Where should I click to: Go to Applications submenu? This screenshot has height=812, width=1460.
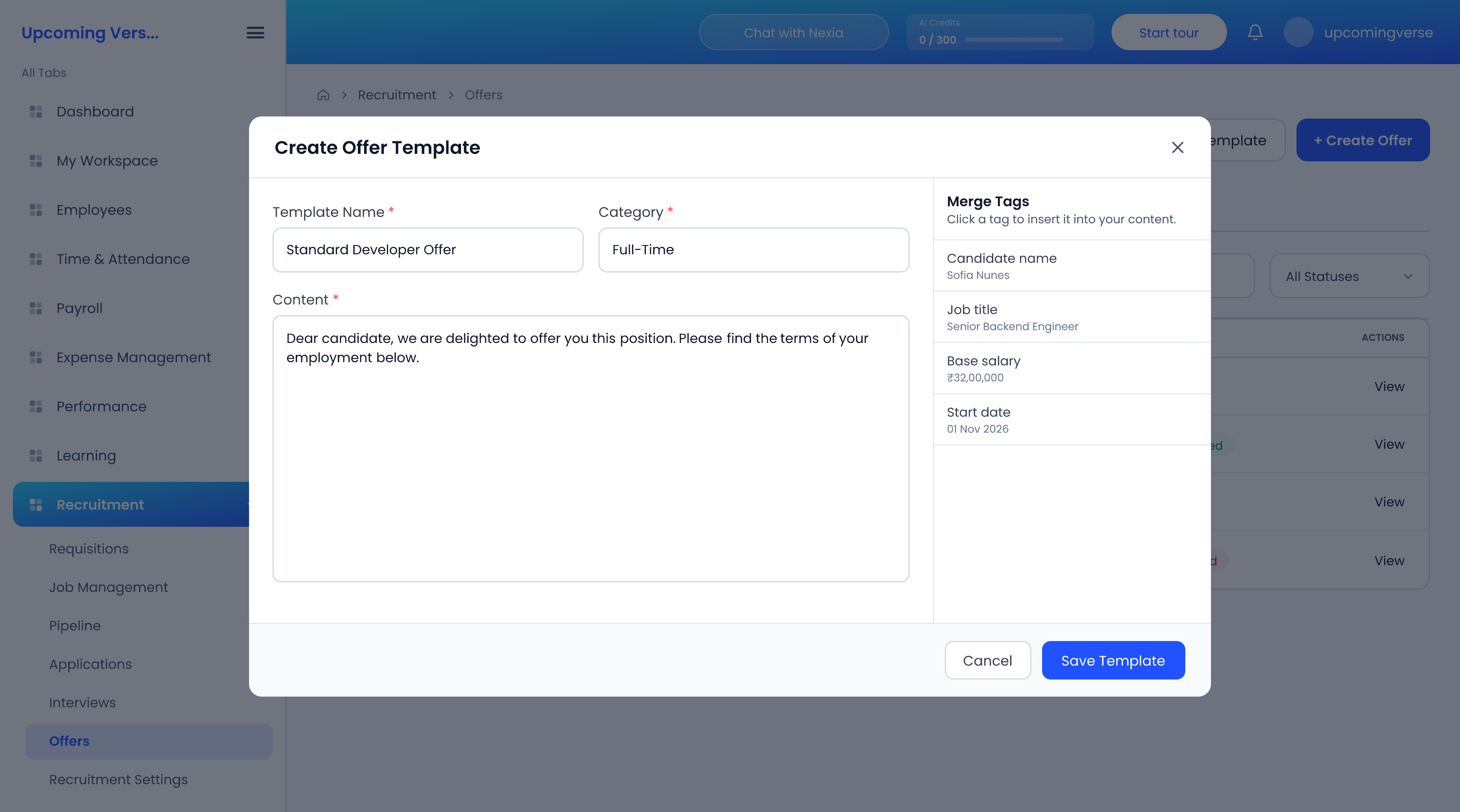90,664
